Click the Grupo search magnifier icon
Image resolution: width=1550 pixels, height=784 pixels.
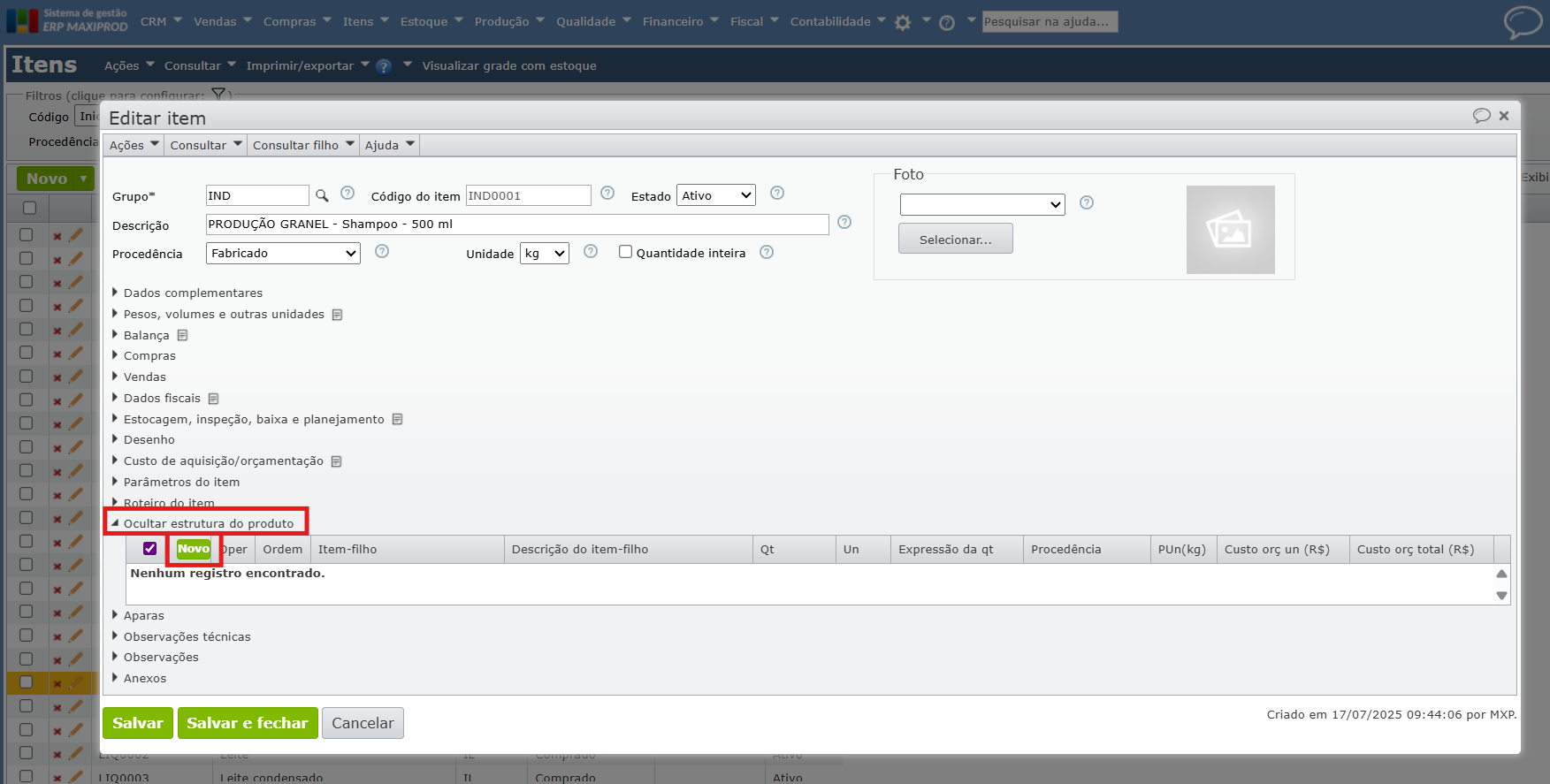point(322,195)
